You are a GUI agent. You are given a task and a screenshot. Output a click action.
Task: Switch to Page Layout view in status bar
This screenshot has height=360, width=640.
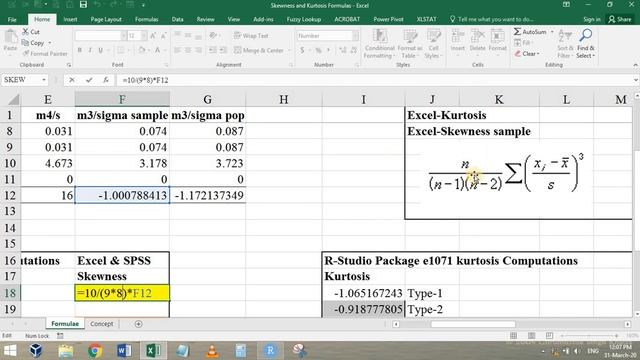[x=531, y=336]
